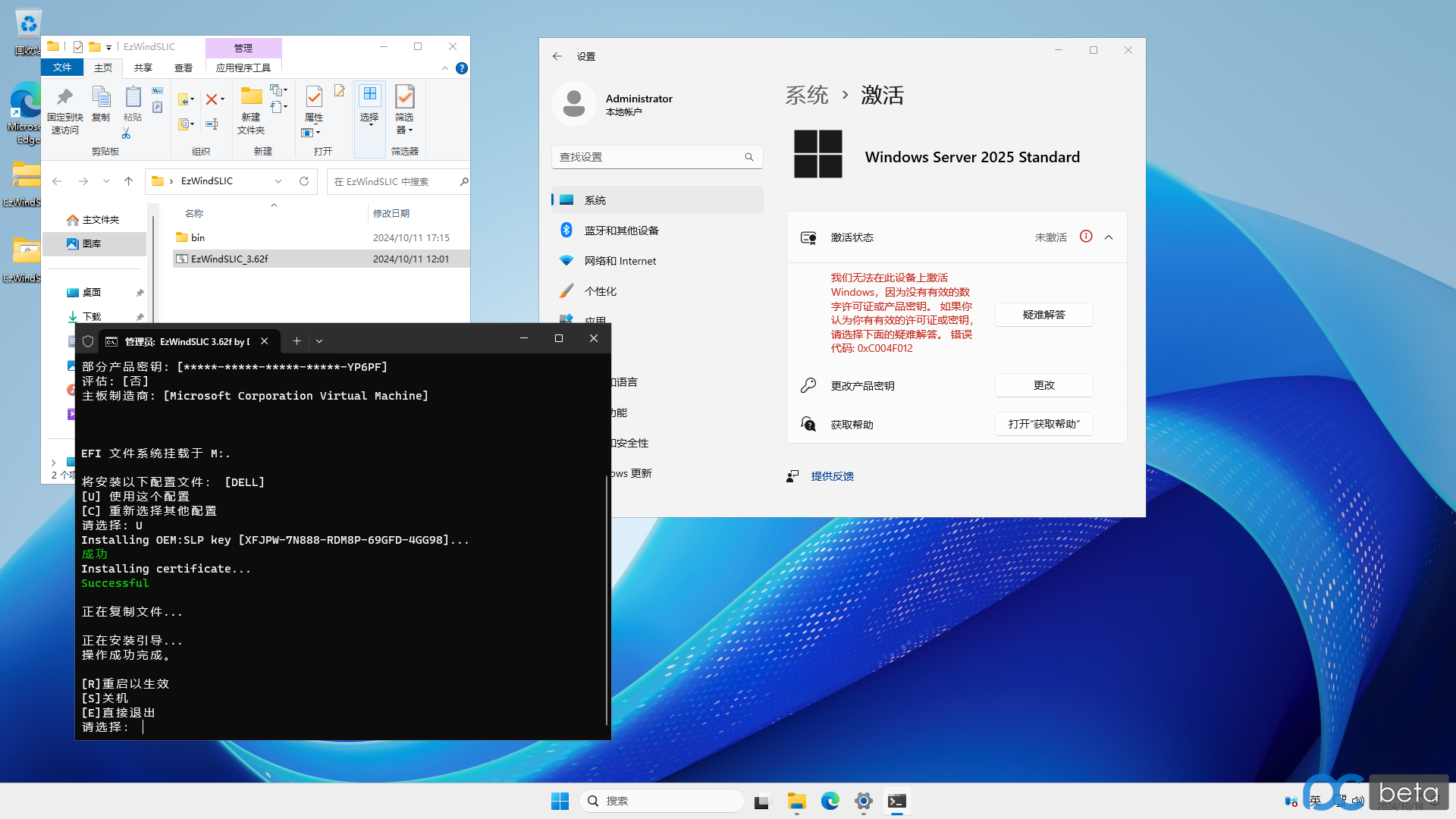The height and width of the screenshot is (819, 1456).
Task: Click the 更改 (Change) product key button
Action: 1044,385
